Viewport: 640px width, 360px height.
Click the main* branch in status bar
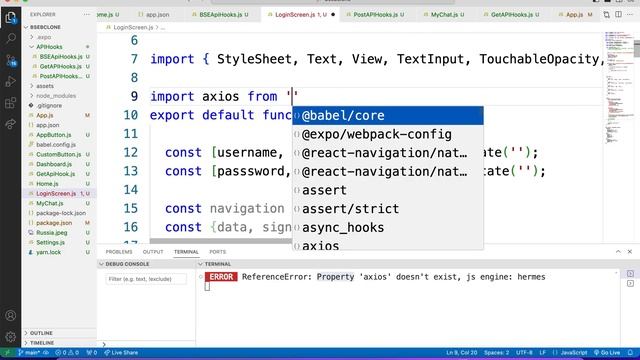pos(29,353)
